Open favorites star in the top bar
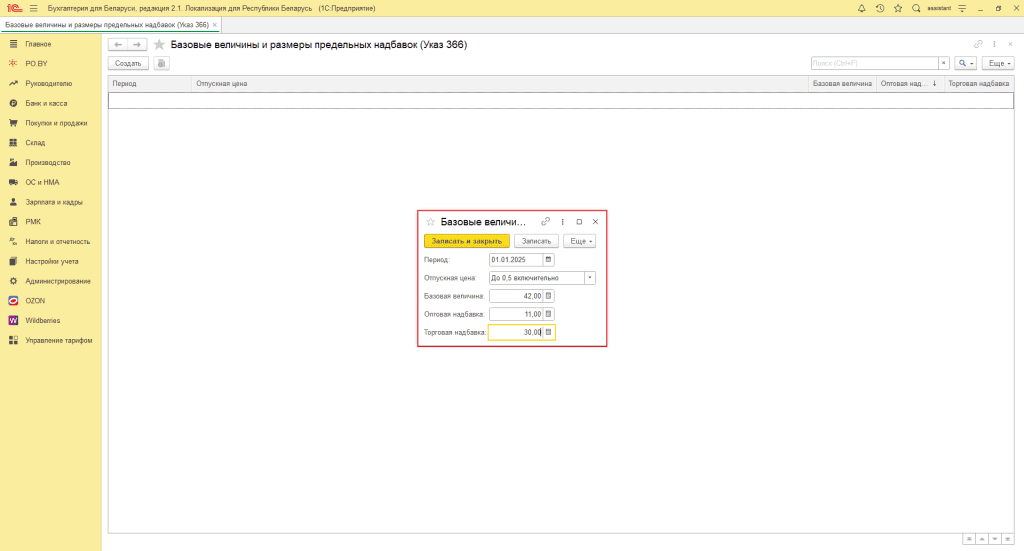 pos(898,8)
